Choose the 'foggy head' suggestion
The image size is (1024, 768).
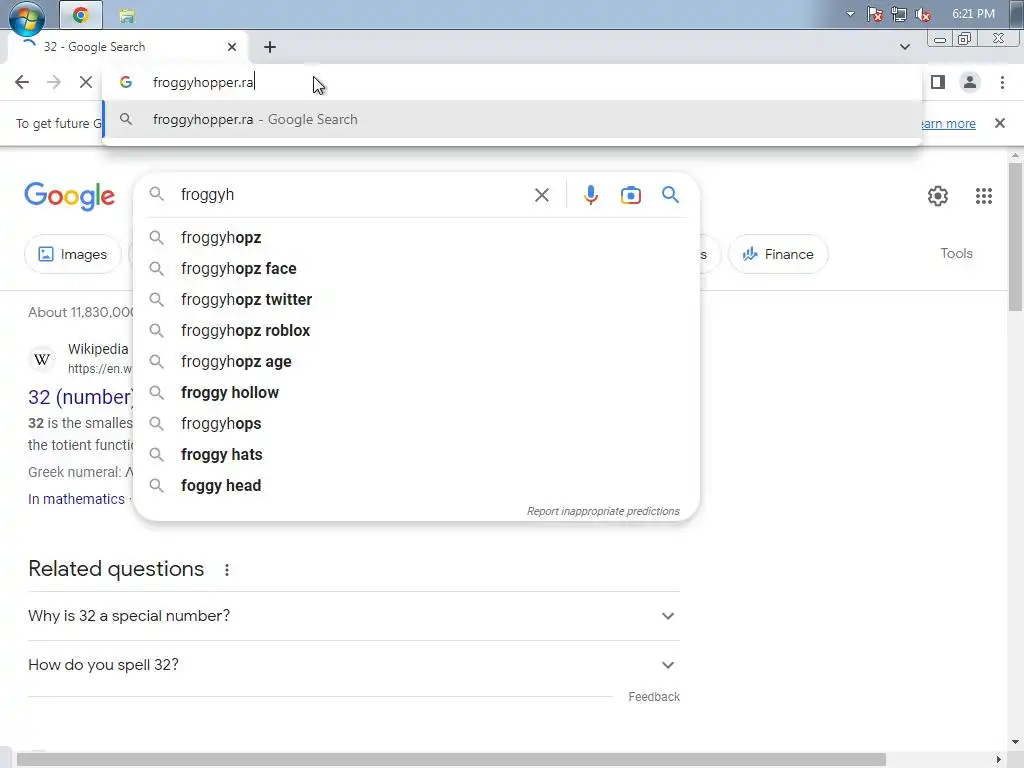tap(417, 486)
